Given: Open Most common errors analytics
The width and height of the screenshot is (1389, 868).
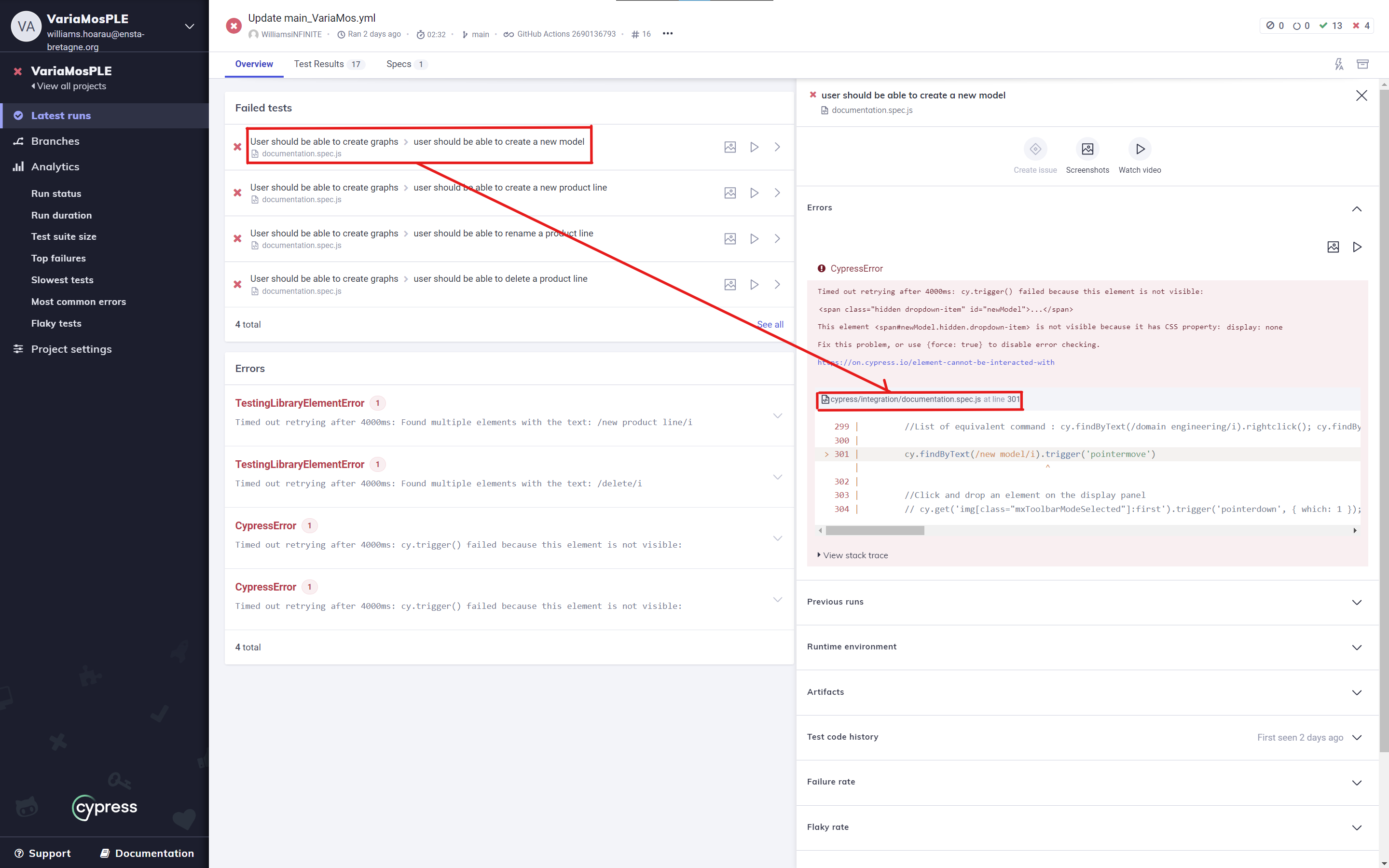Looking at the screenshot, I should click(x=79, y=302).
